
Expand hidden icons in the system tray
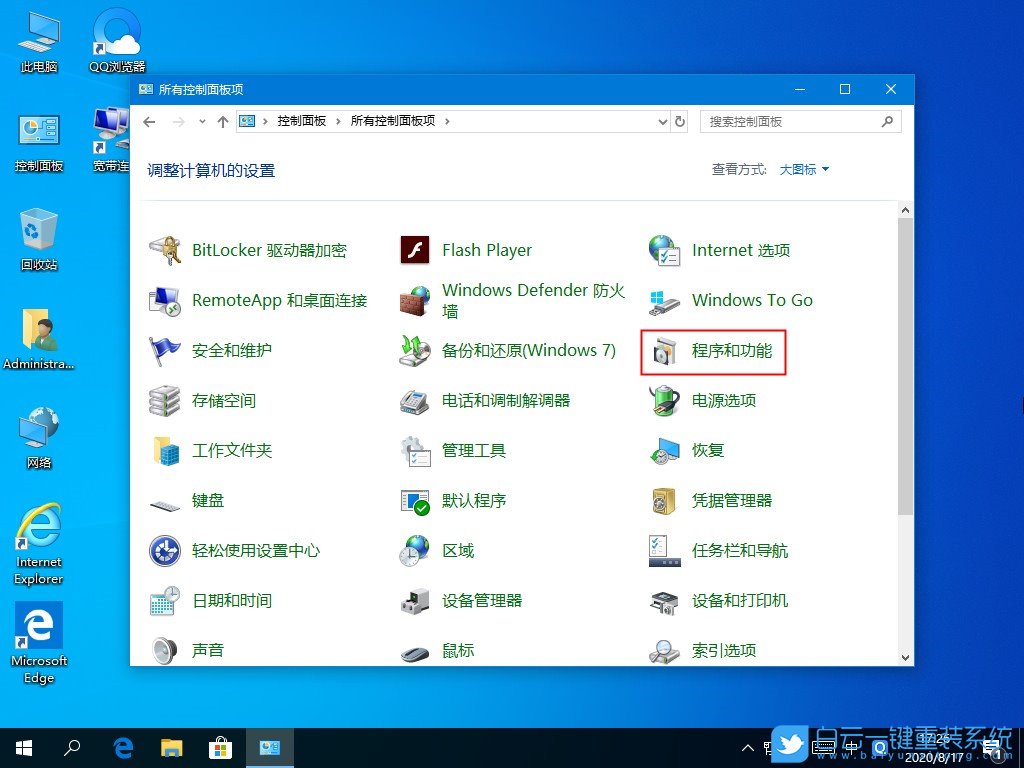747,747
